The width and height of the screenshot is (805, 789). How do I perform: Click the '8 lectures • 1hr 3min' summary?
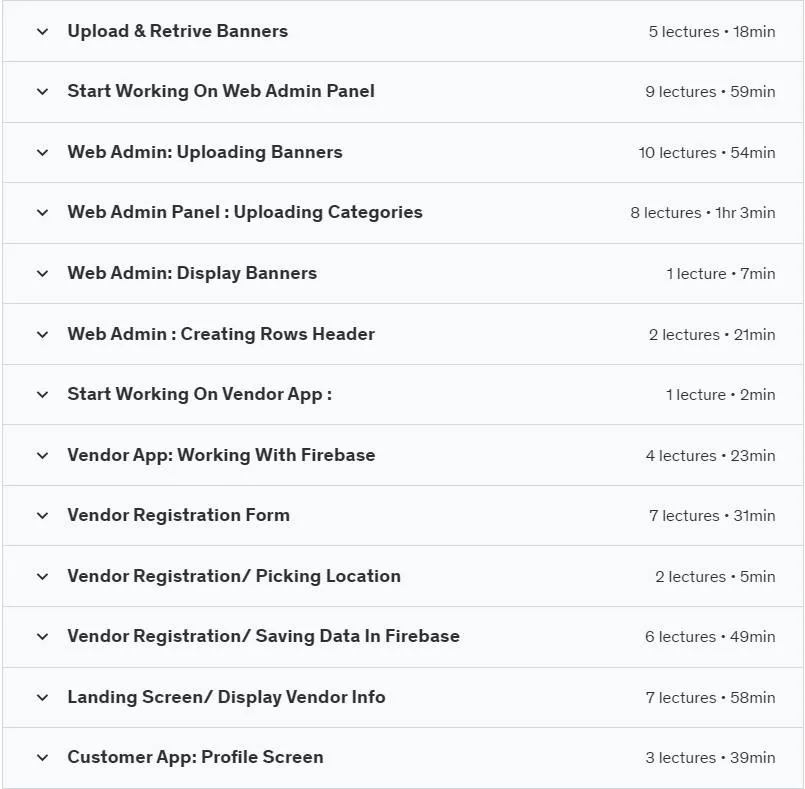click(x=703, y=213)
